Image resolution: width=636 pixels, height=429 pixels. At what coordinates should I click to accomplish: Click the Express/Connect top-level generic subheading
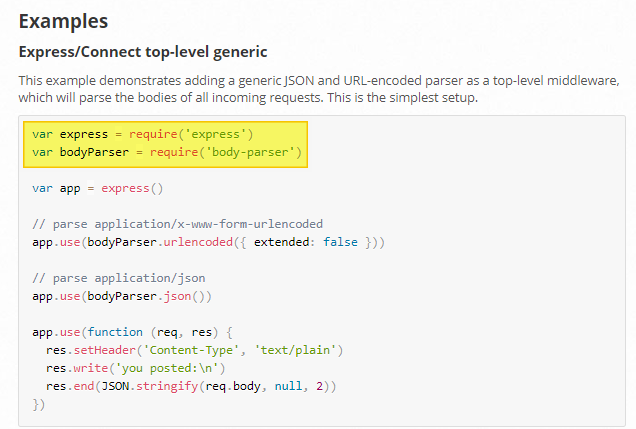click(143, 52)
